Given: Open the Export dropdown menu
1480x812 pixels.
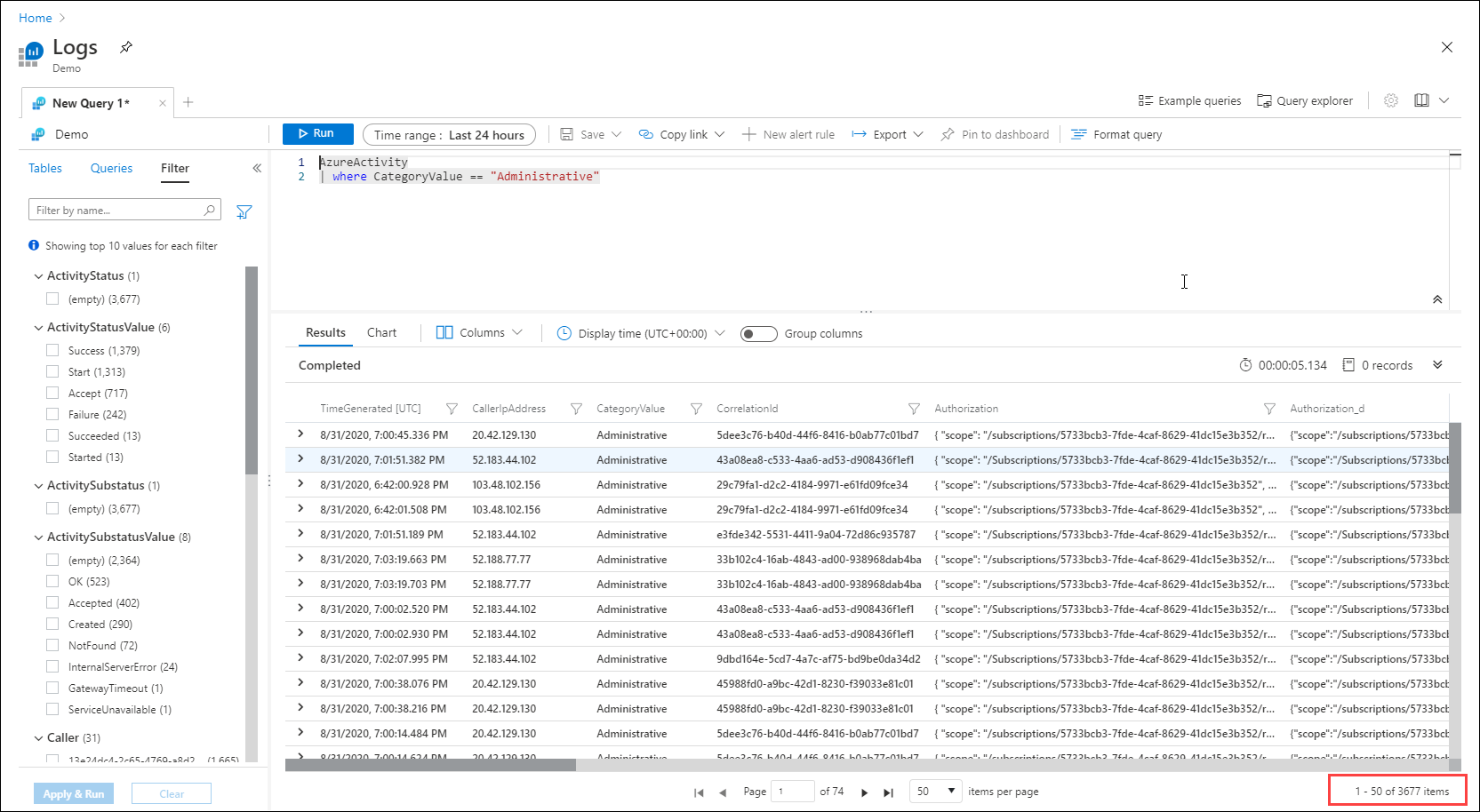Looking at the screenshot, I should [x=887, y=135].
